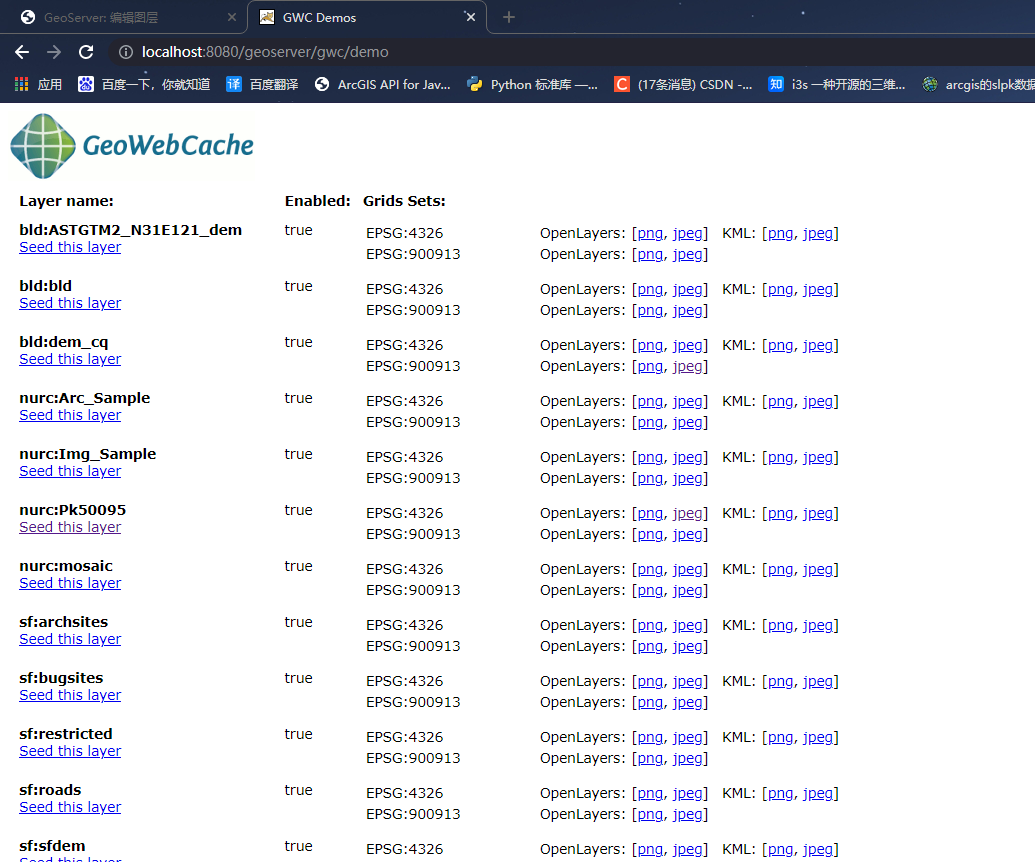Viewport: 1035px width, 862px height.
Task: Open bld:bld EPSG:4326 KML png demo
Action: [780, 290]
